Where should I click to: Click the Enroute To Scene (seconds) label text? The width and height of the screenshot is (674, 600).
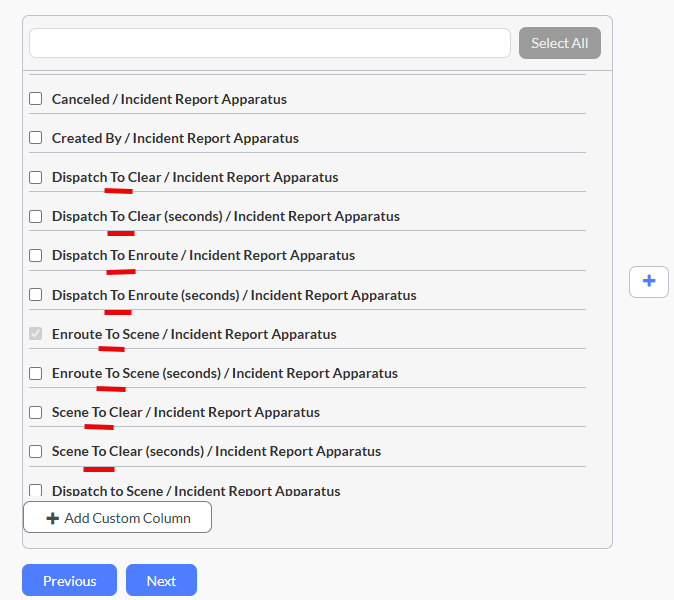point(224,373)
